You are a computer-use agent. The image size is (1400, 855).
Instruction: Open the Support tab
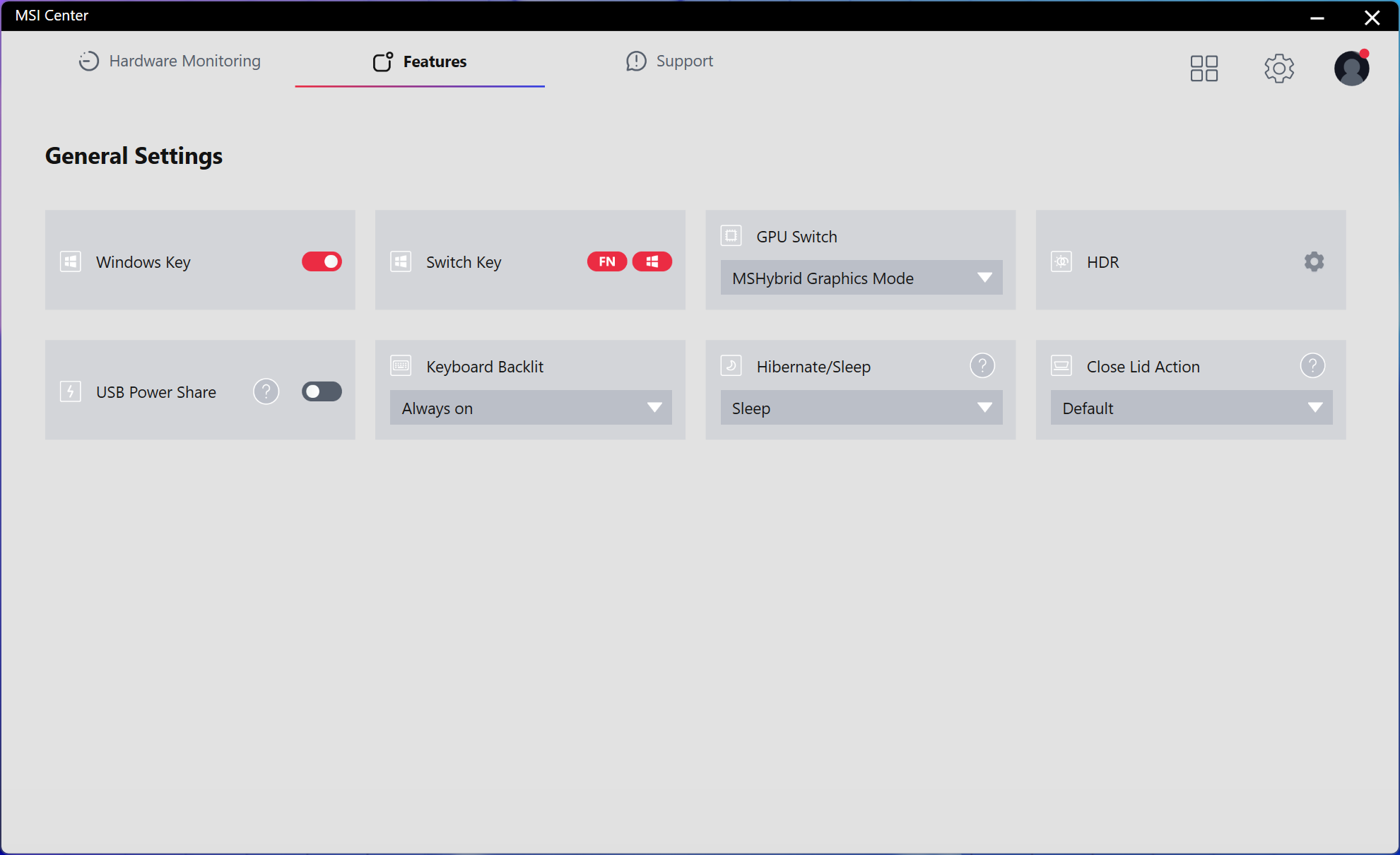[x=669, y=61]
